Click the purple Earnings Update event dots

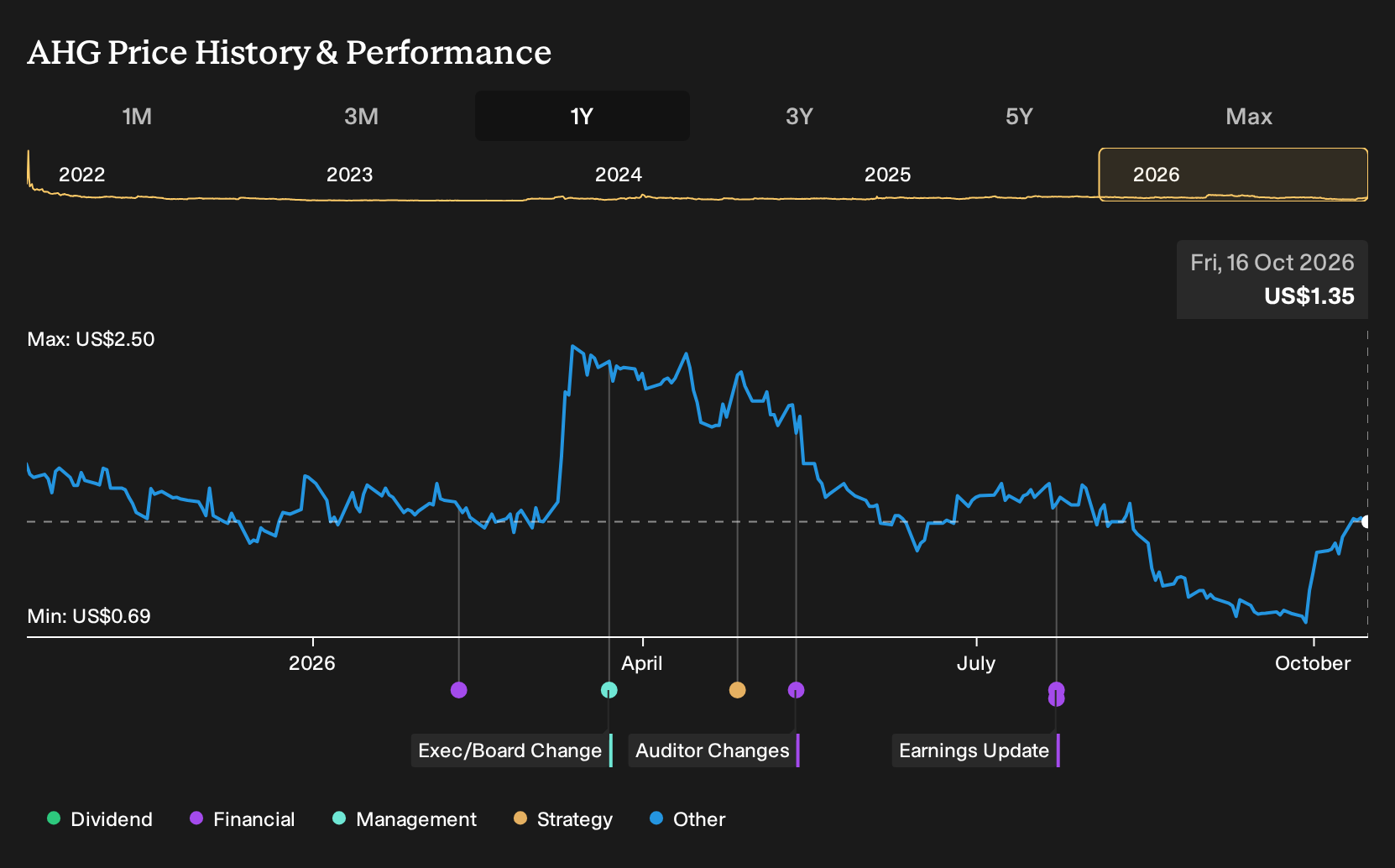(1056, 694)
